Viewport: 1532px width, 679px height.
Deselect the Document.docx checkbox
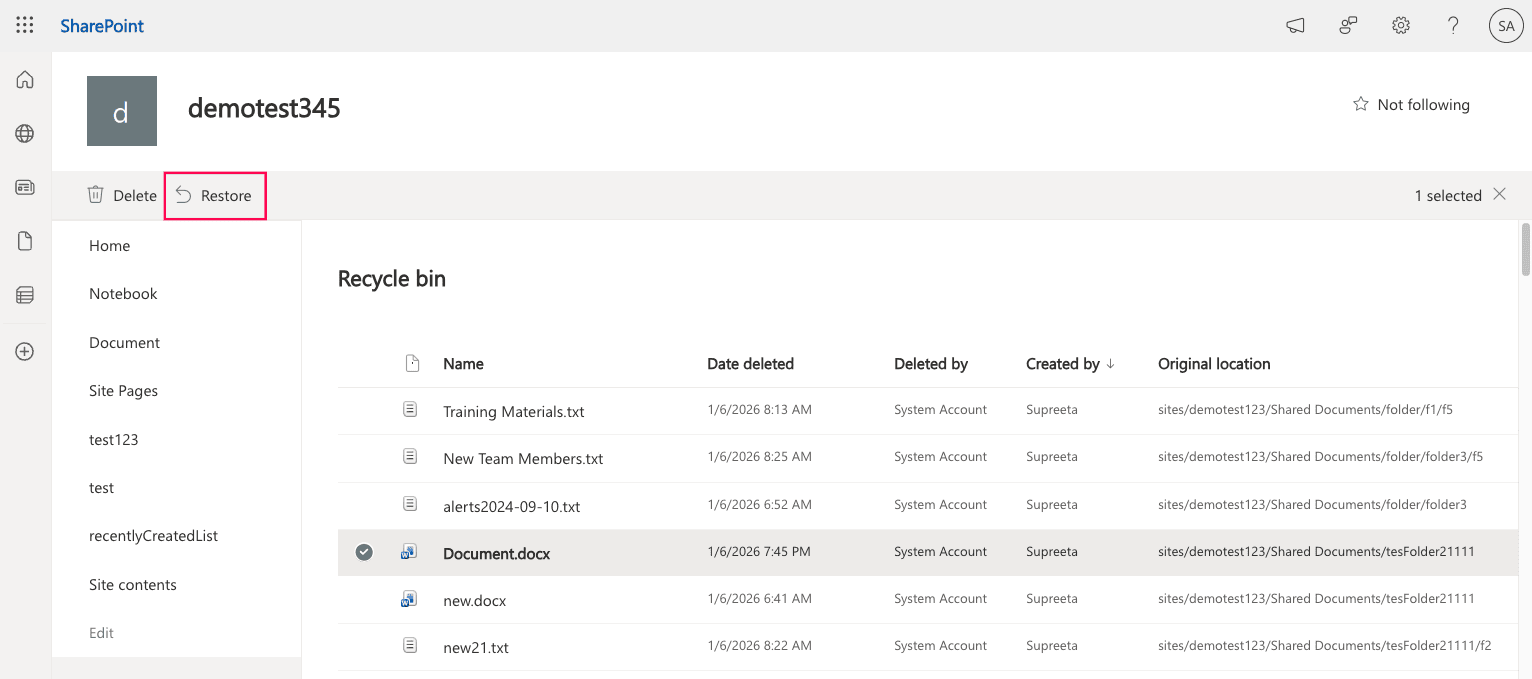[x=364, y=551]
